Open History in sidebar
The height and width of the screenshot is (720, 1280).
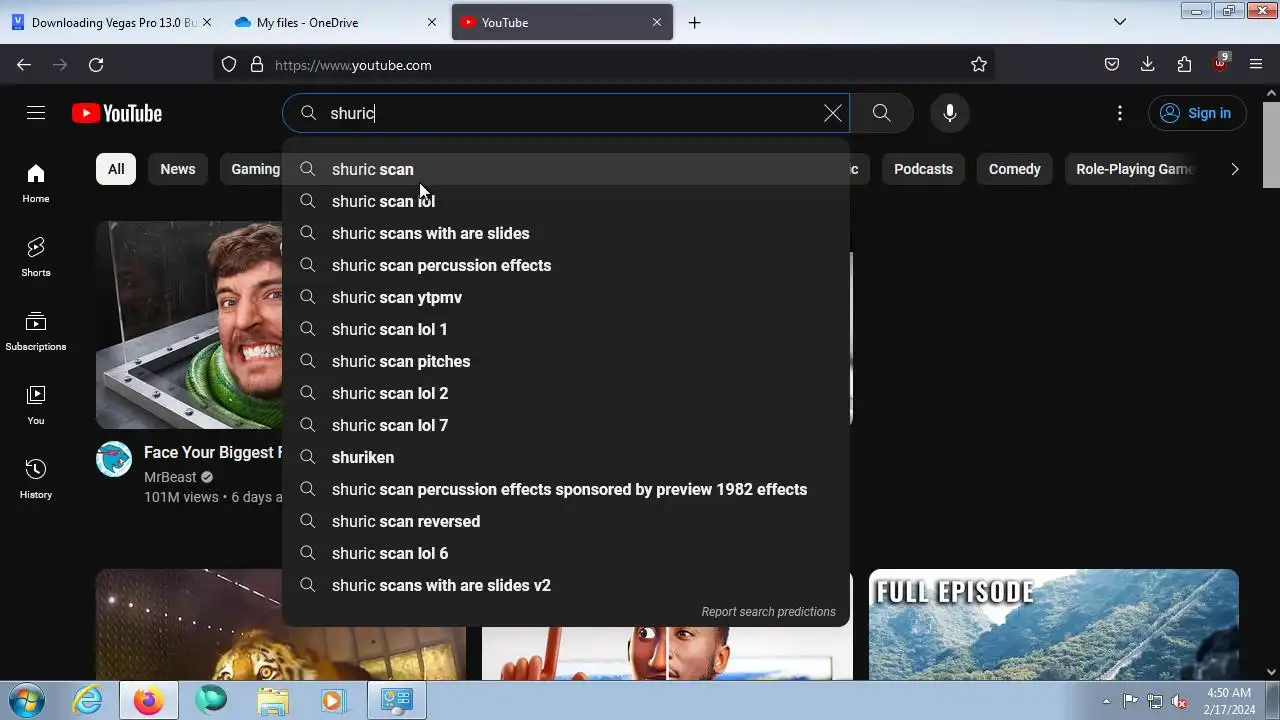(36, 479)
